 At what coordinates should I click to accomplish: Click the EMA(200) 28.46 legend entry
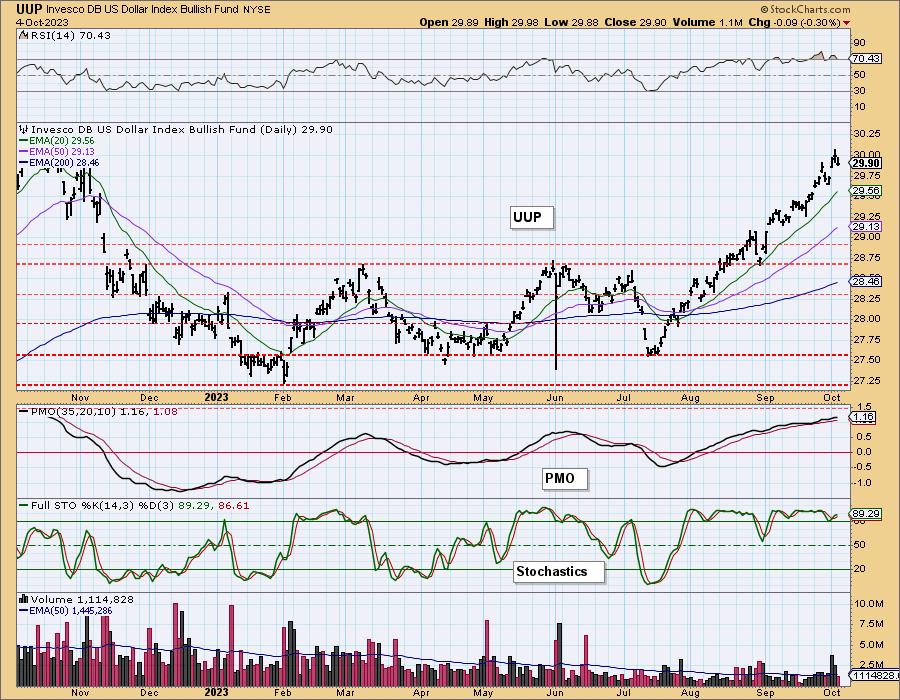[x=59, y=162]
